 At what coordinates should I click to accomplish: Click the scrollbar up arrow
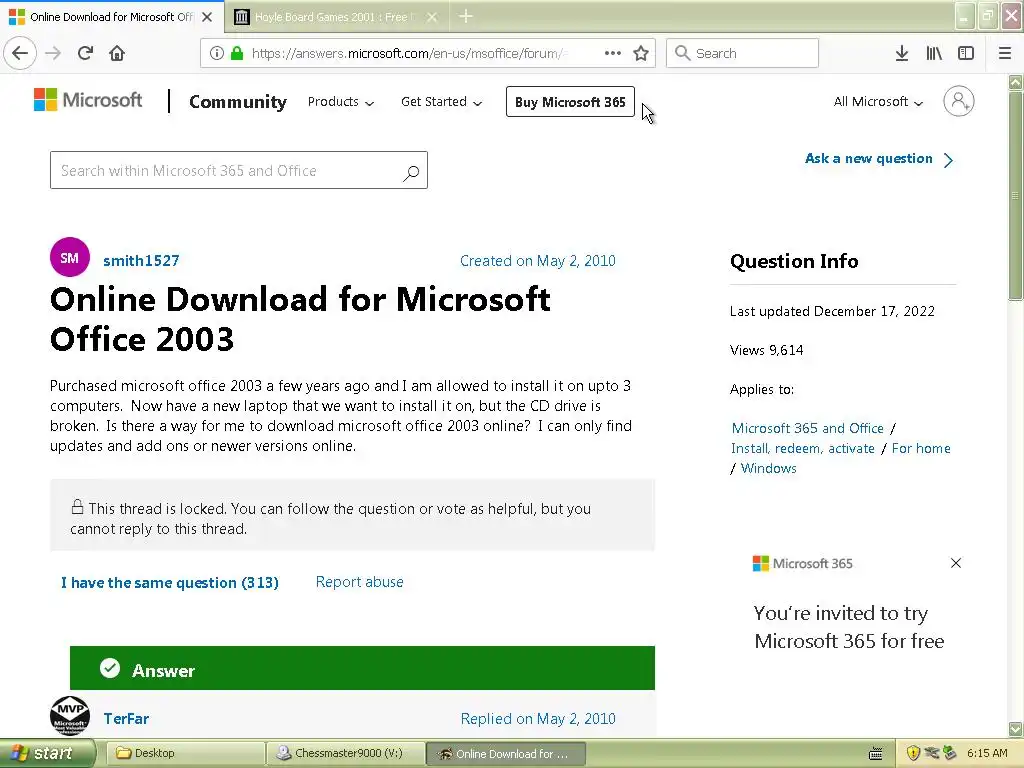[x=1015, y=82]
